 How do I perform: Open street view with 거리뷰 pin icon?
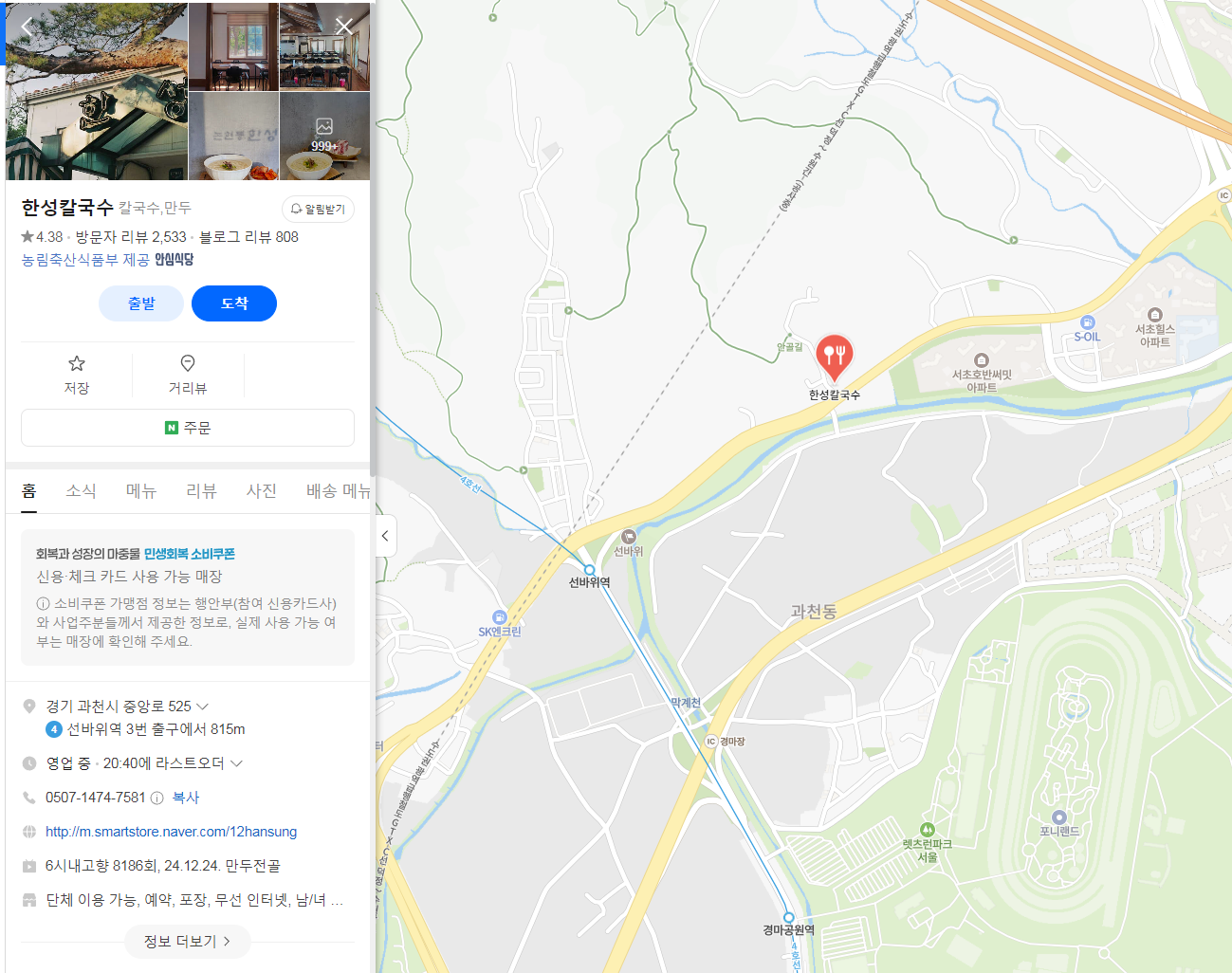click(x=188, y=363)
